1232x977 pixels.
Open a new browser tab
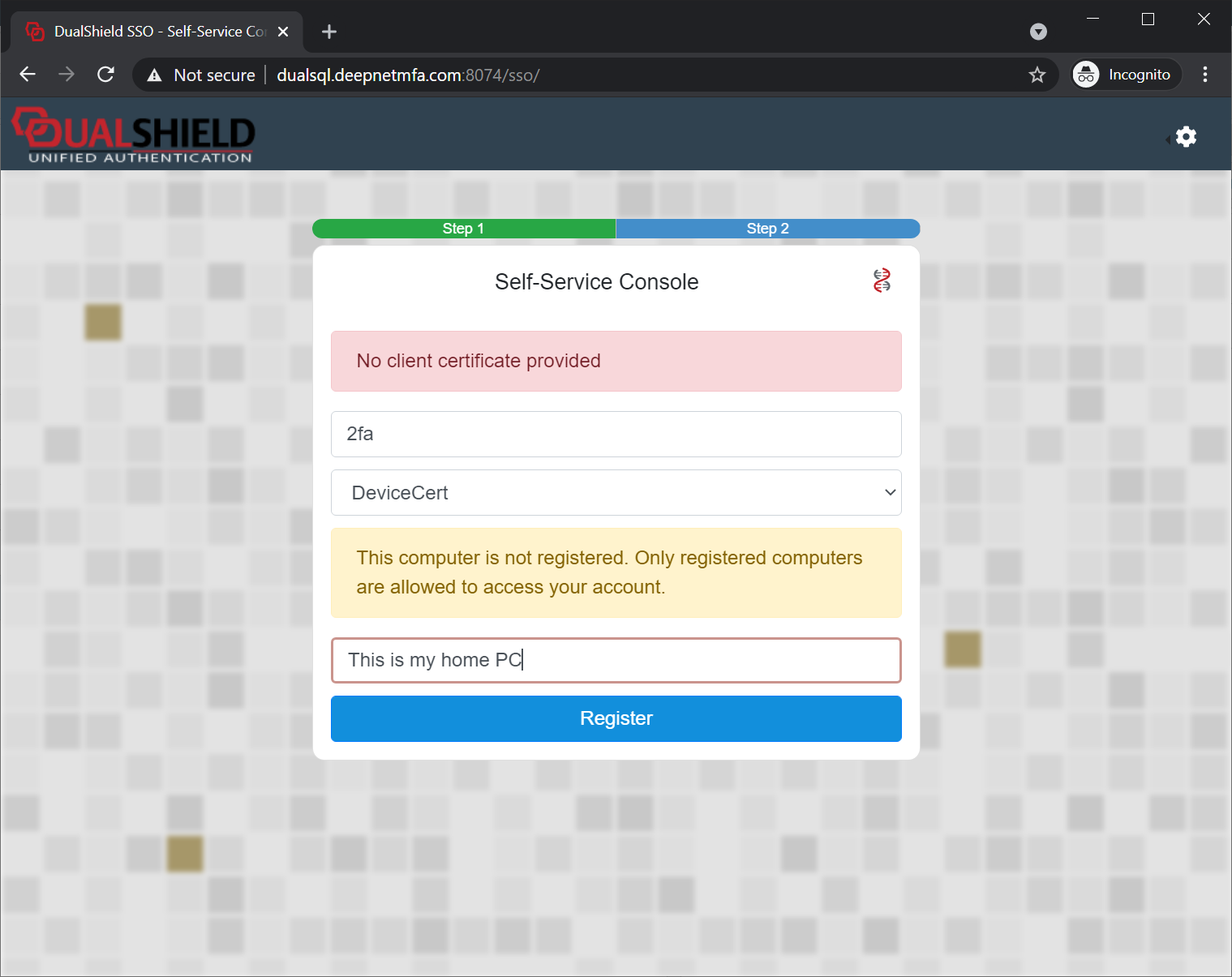[x=328, y=32]
